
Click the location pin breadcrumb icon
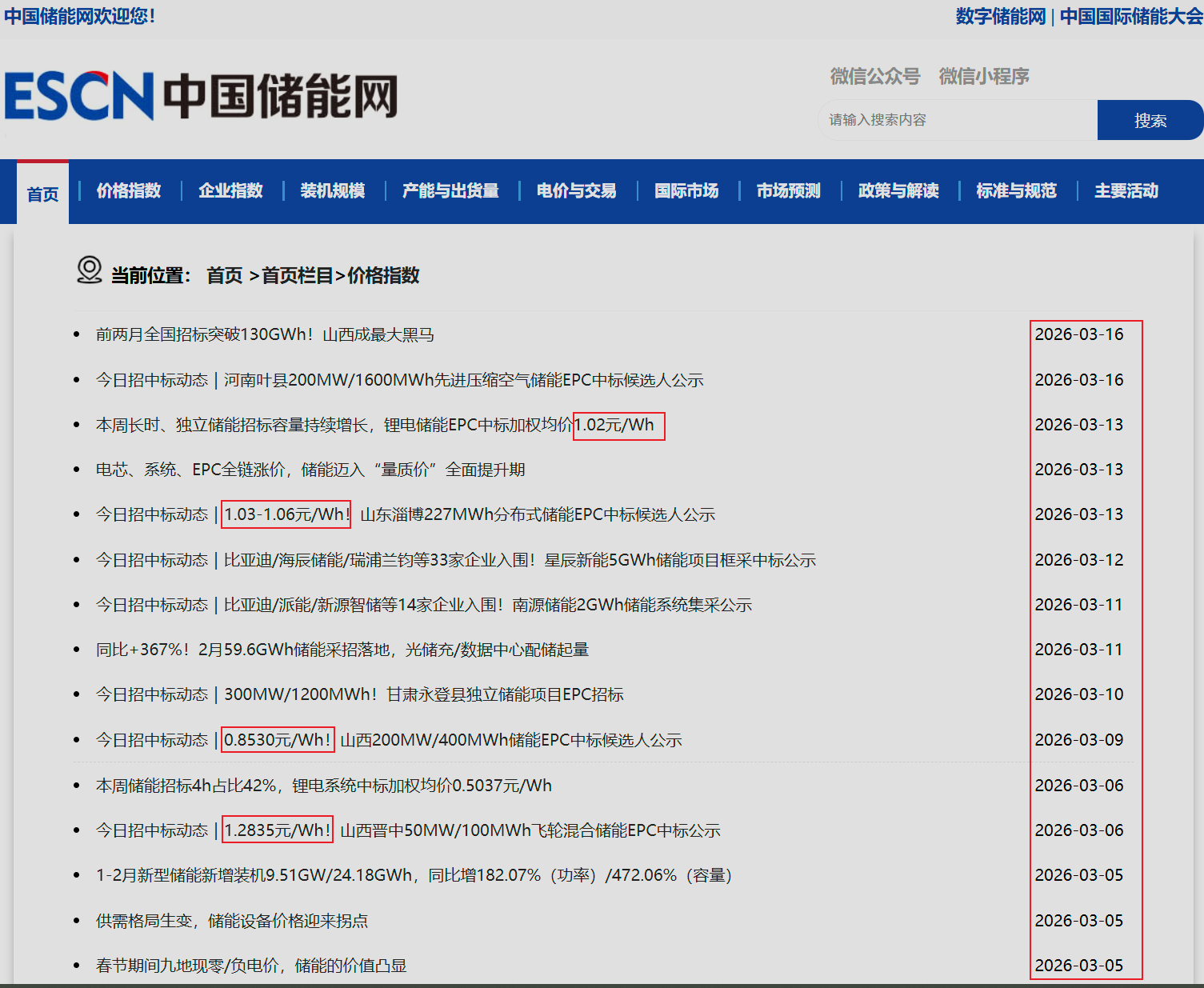tap(88, 272)
